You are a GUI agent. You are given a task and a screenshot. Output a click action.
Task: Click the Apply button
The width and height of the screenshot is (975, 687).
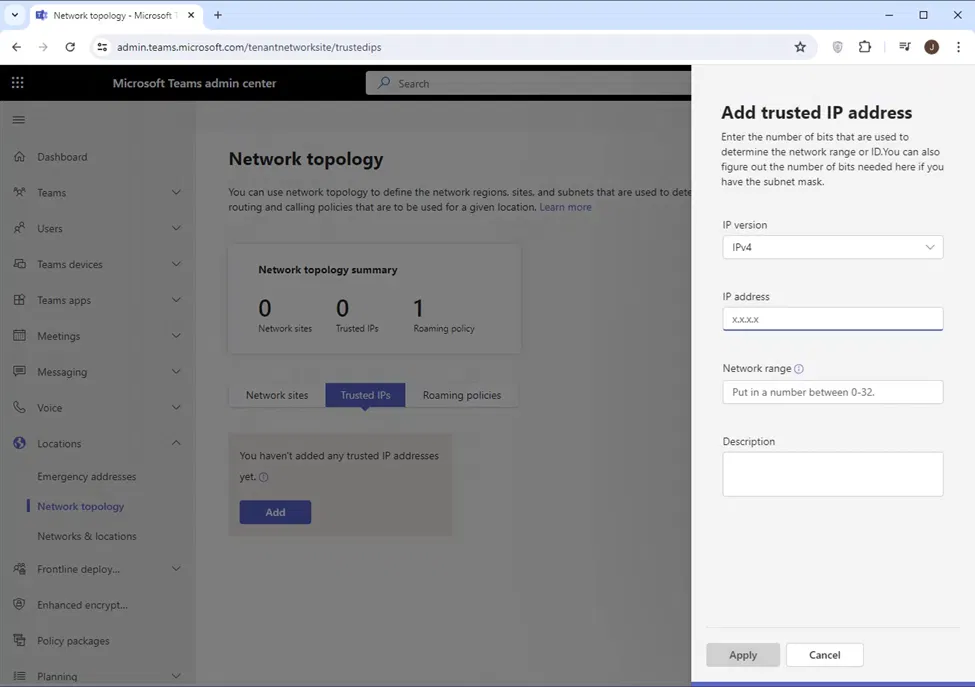(743, 655)
